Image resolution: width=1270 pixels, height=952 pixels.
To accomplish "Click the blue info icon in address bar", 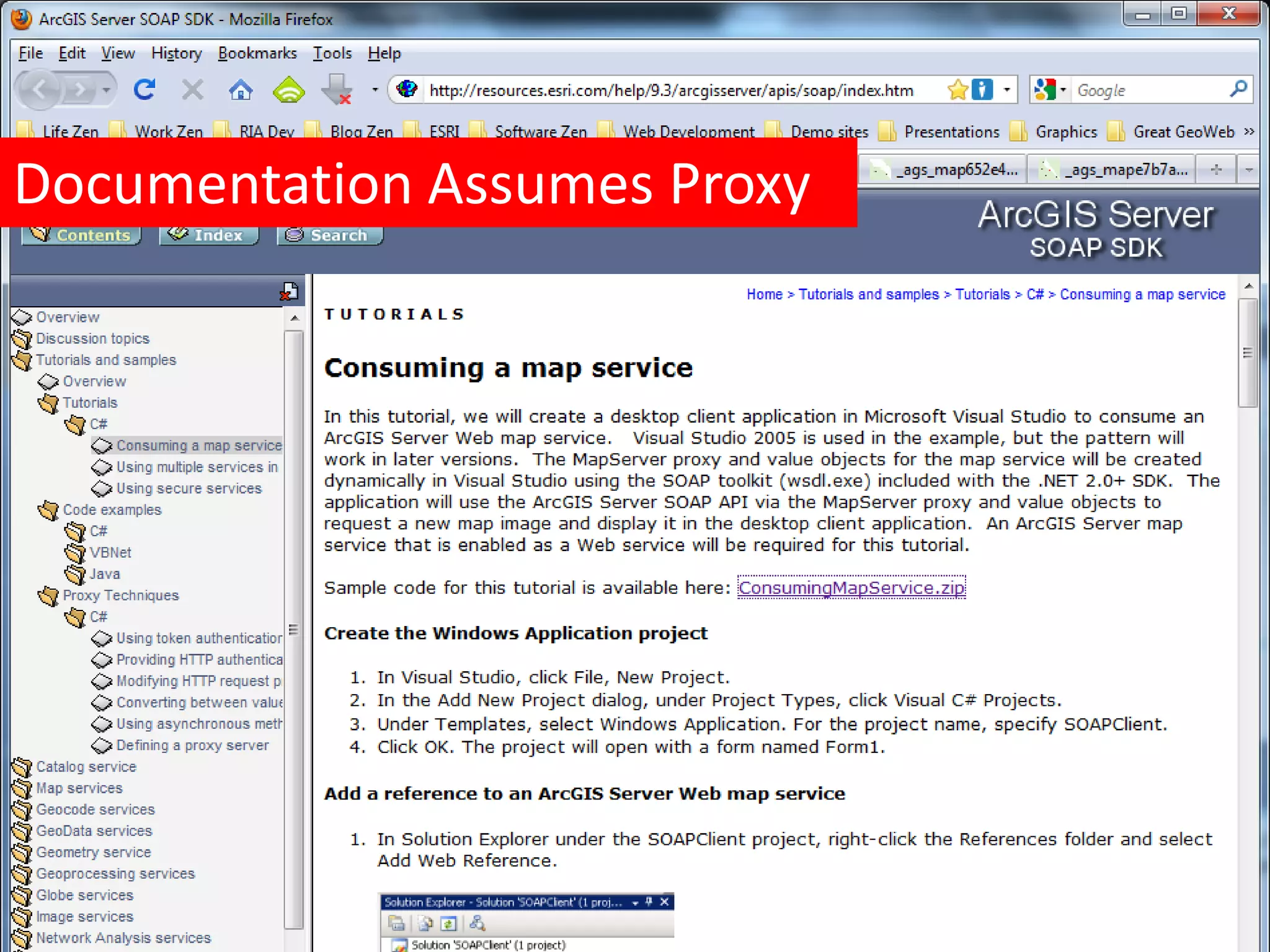I will tap(982, 90).
